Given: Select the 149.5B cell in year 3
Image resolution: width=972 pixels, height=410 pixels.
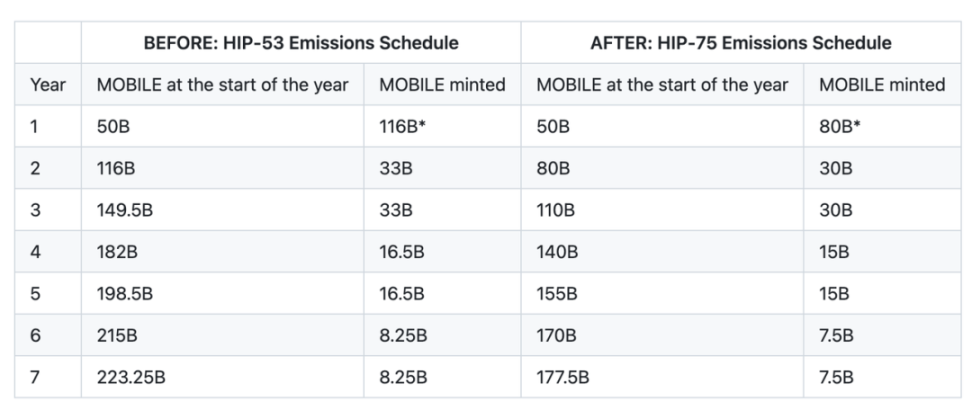Looking at the screenshot, I should click(223, 210).
